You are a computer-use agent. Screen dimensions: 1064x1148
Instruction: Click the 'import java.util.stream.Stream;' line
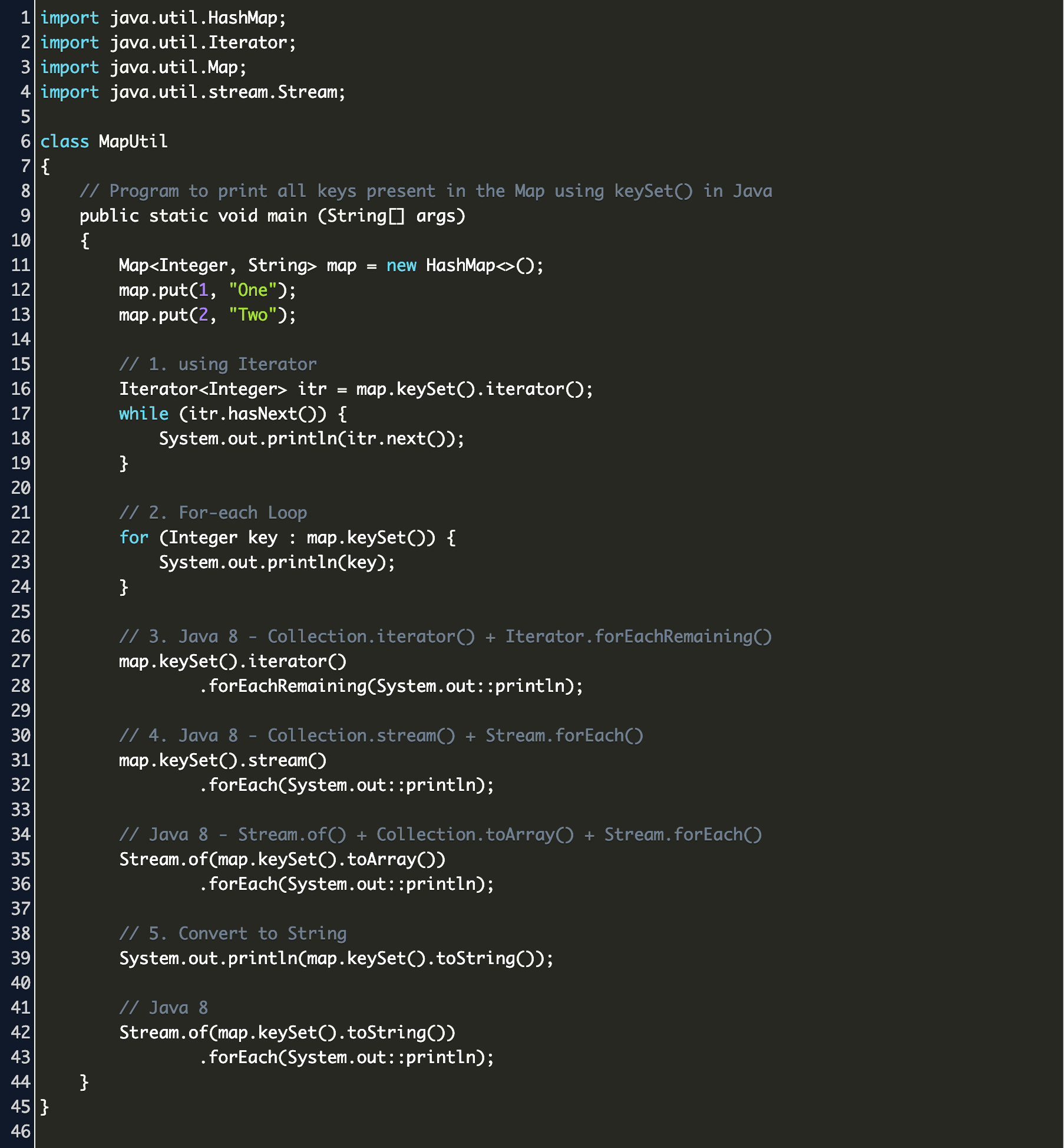193,92
